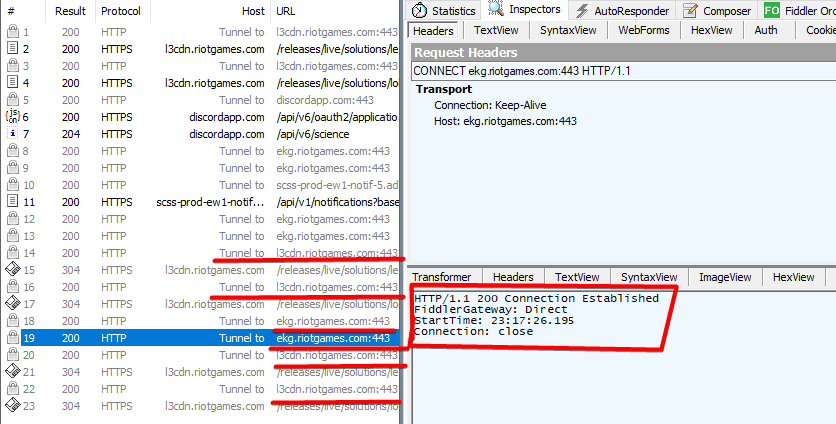This screenshot has width=836, height=424.
Task: Sort sessions by Protocol column header
Action: [x=121, y=11]
